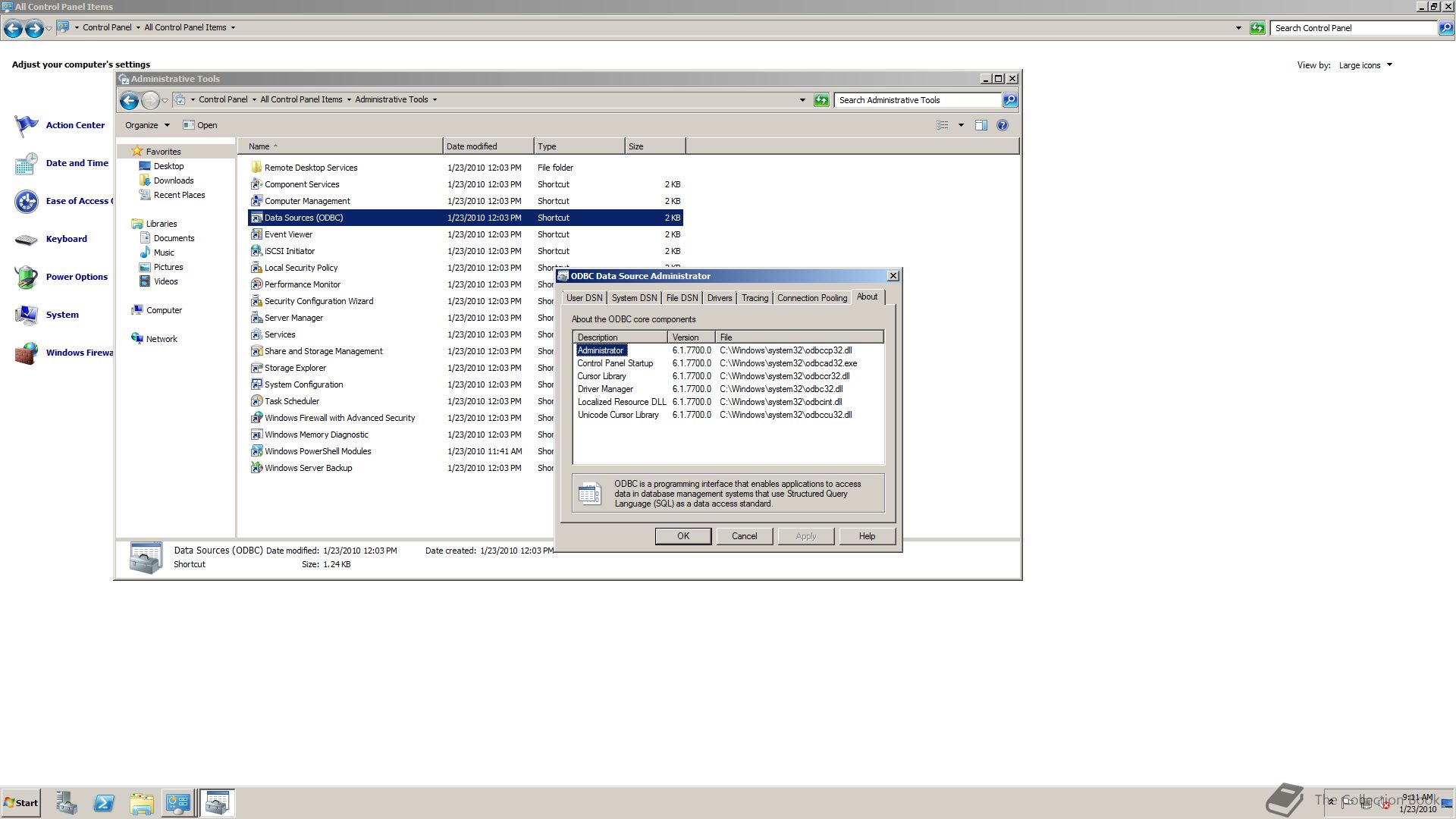
Task: Switch to the File DSN tab
Action: [x=682, y=298]
